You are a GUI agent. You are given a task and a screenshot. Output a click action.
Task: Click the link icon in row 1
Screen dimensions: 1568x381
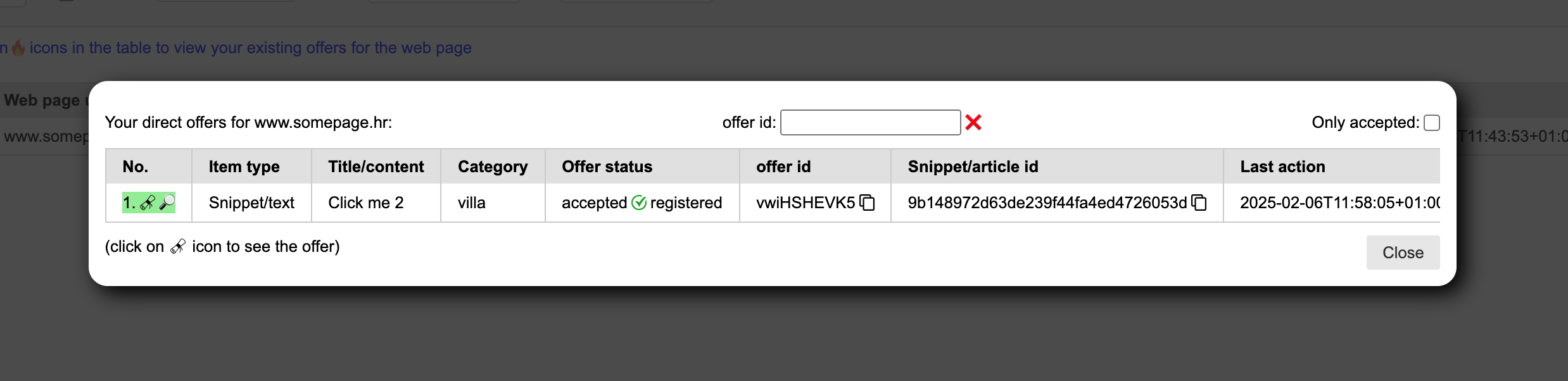point(147,203)
